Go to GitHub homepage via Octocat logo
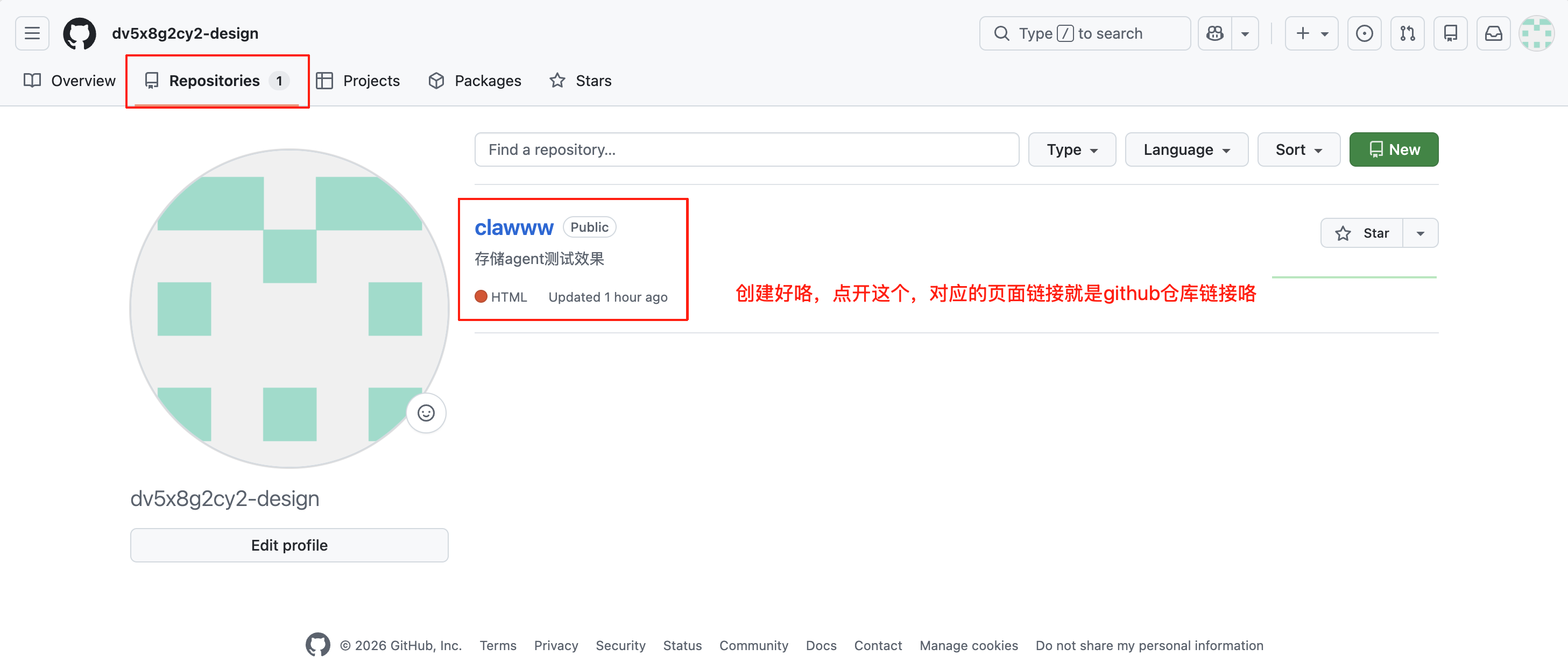The width and height of the screenshot is (1568, 670). pos(80,33)
